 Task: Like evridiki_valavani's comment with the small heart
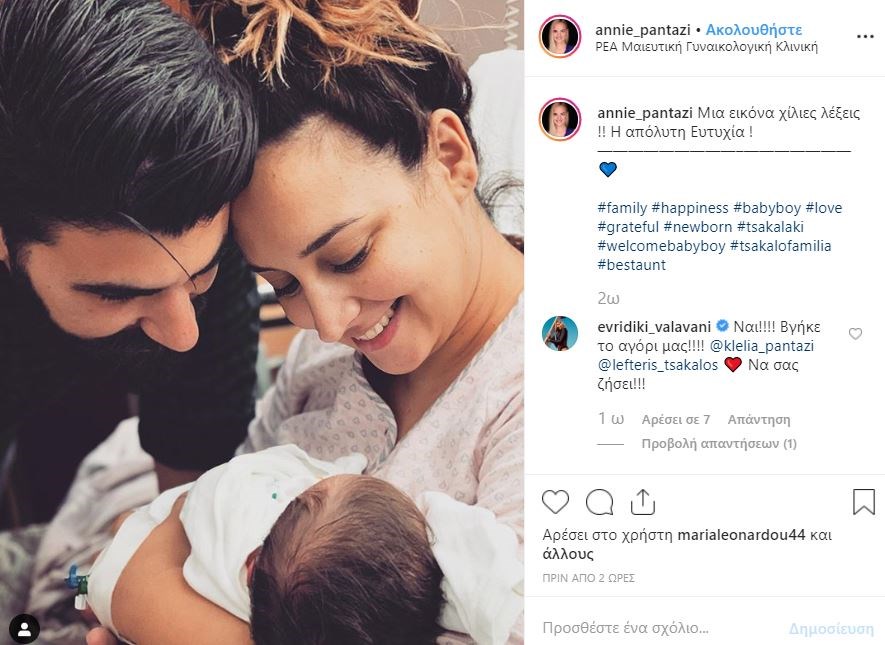(x=855, y=334)
